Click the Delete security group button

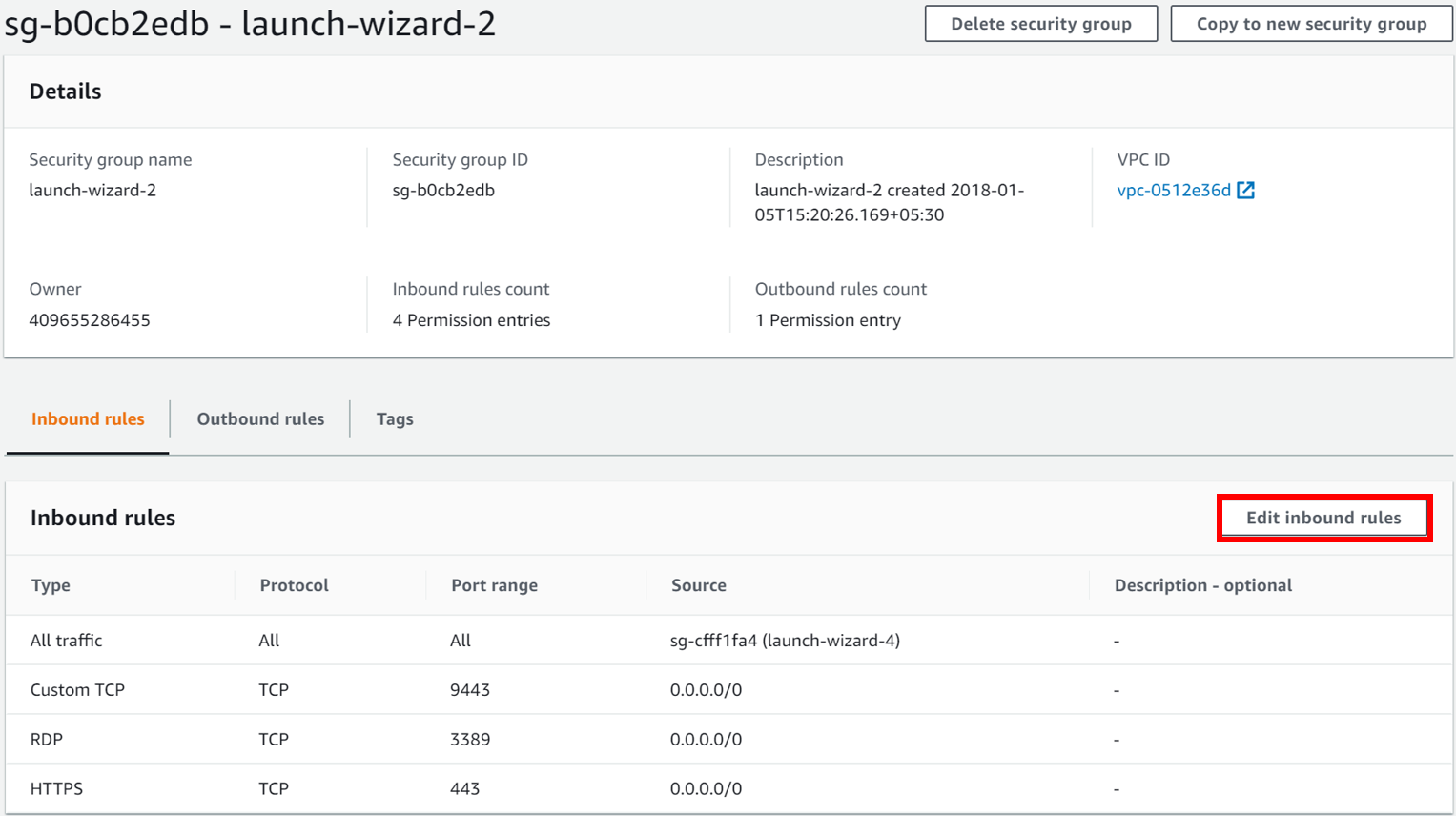pyautogui.click(x=1040, y=23)
